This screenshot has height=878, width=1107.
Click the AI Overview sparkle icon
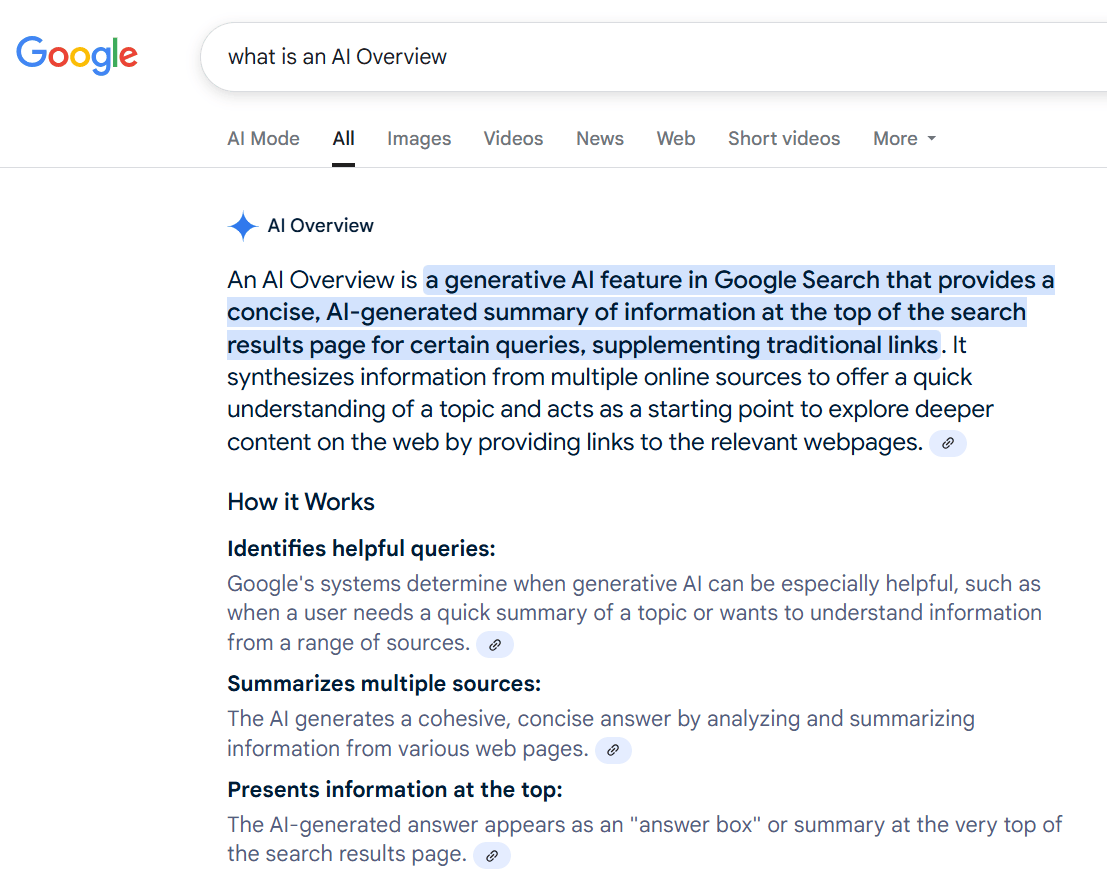tap(243, 226)
